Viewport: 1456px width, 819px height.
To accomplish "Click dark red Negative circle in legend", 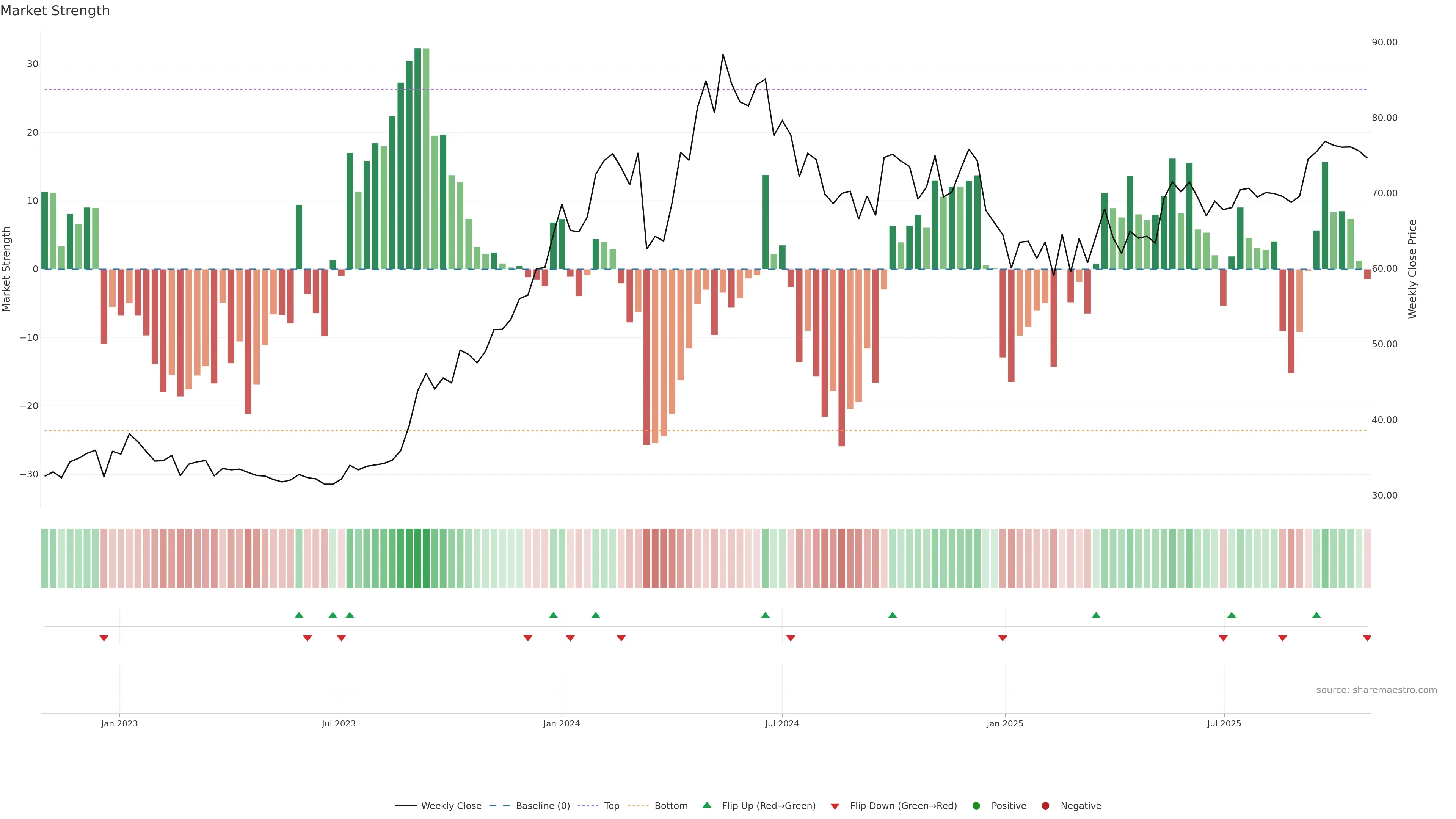I will tap(1045, 805).
